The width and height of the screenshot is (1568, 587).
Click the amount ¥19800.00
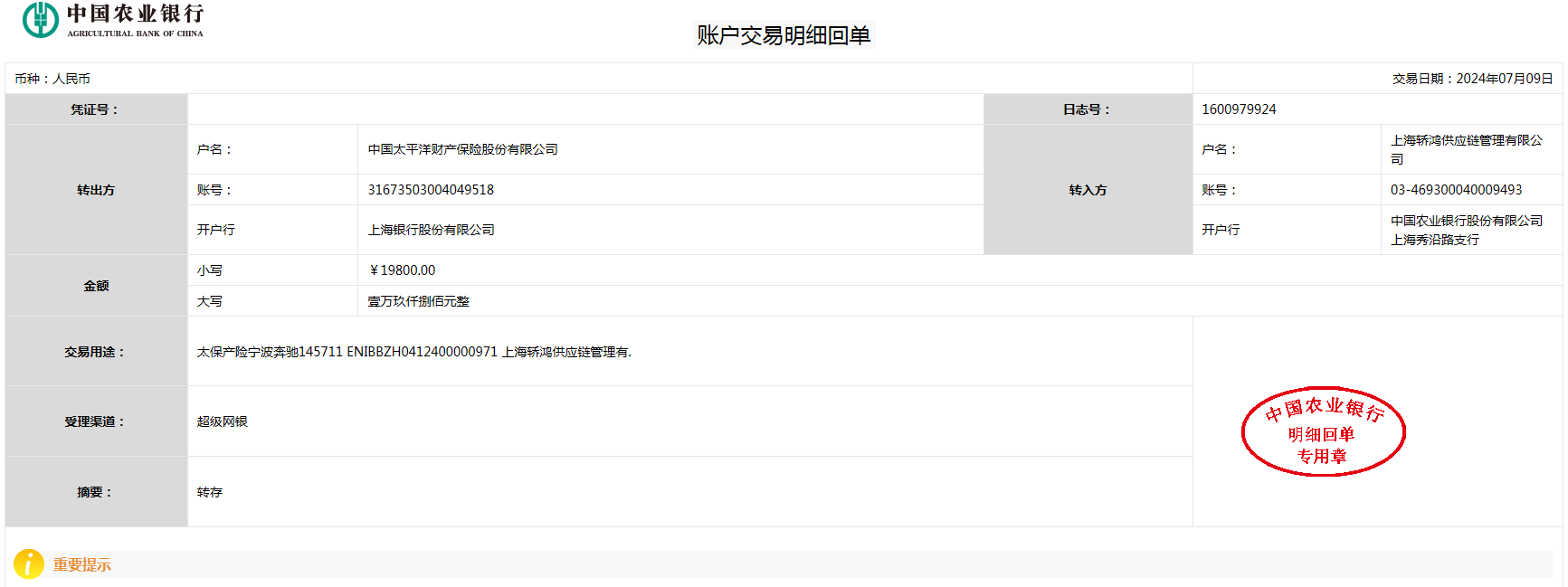(403, 270)
